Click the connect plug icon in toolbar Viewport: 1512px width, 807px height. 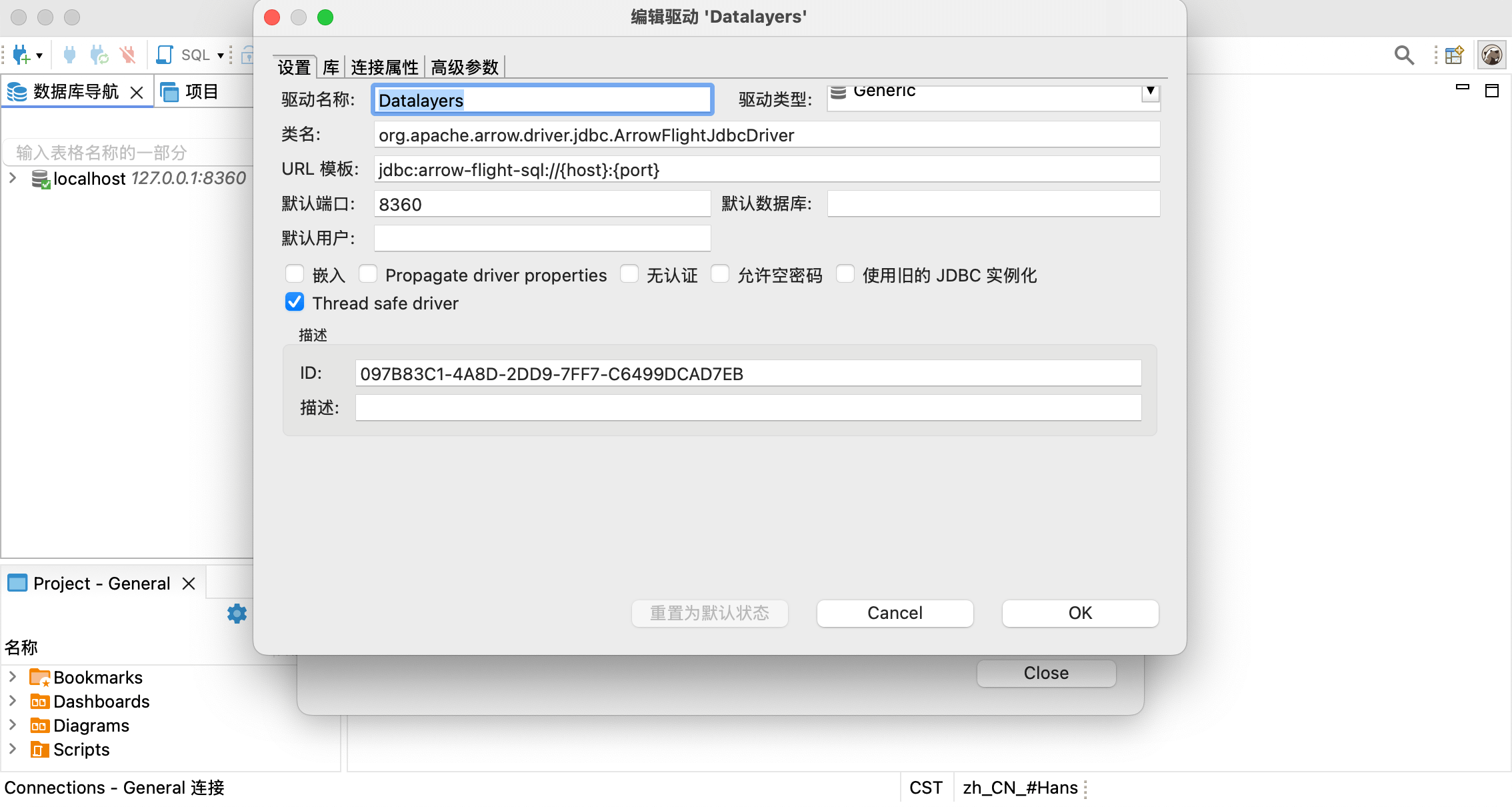tap(69, 55)
